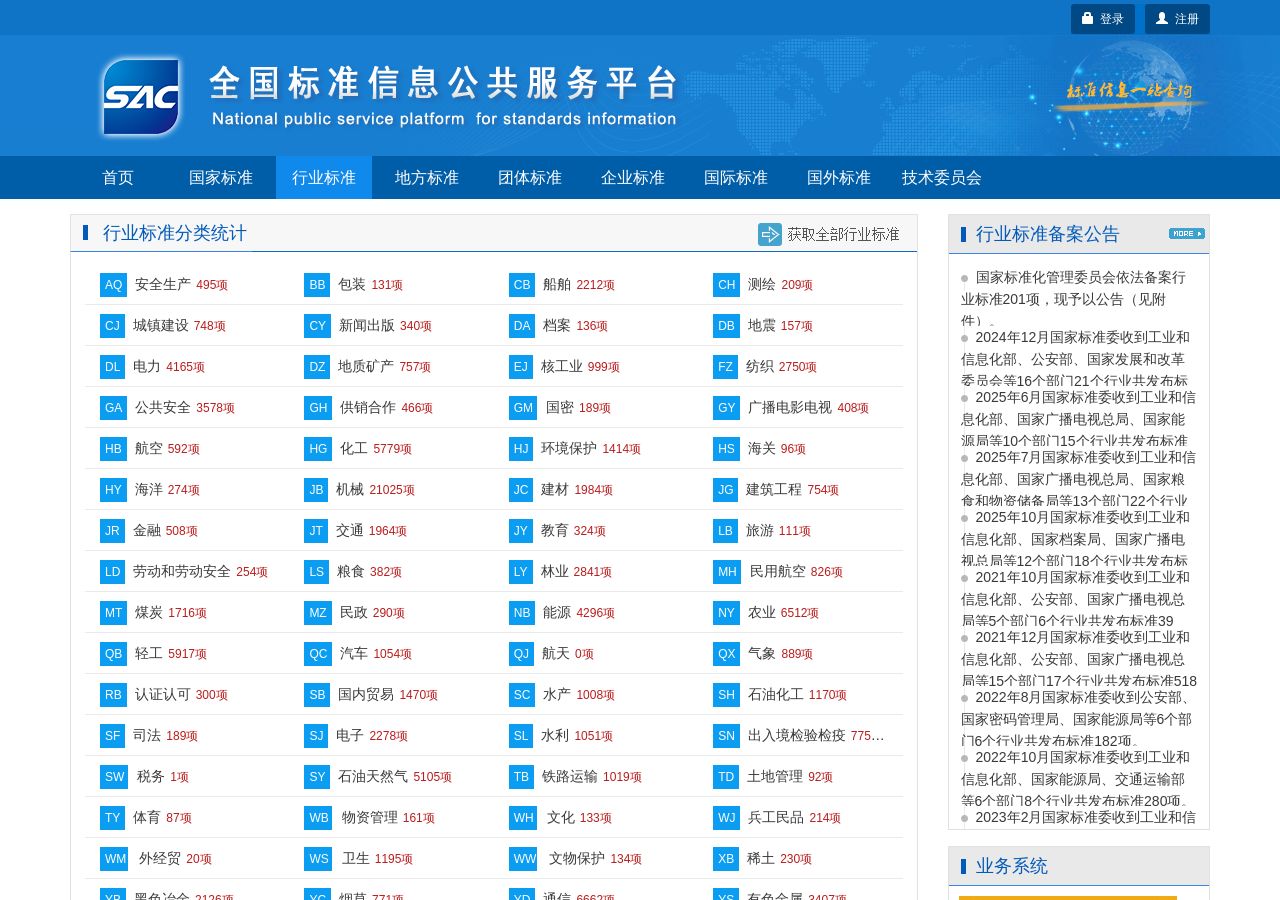Click the GH code badge for 供销合作
The image size is (1280, 900).
point(318,408)
